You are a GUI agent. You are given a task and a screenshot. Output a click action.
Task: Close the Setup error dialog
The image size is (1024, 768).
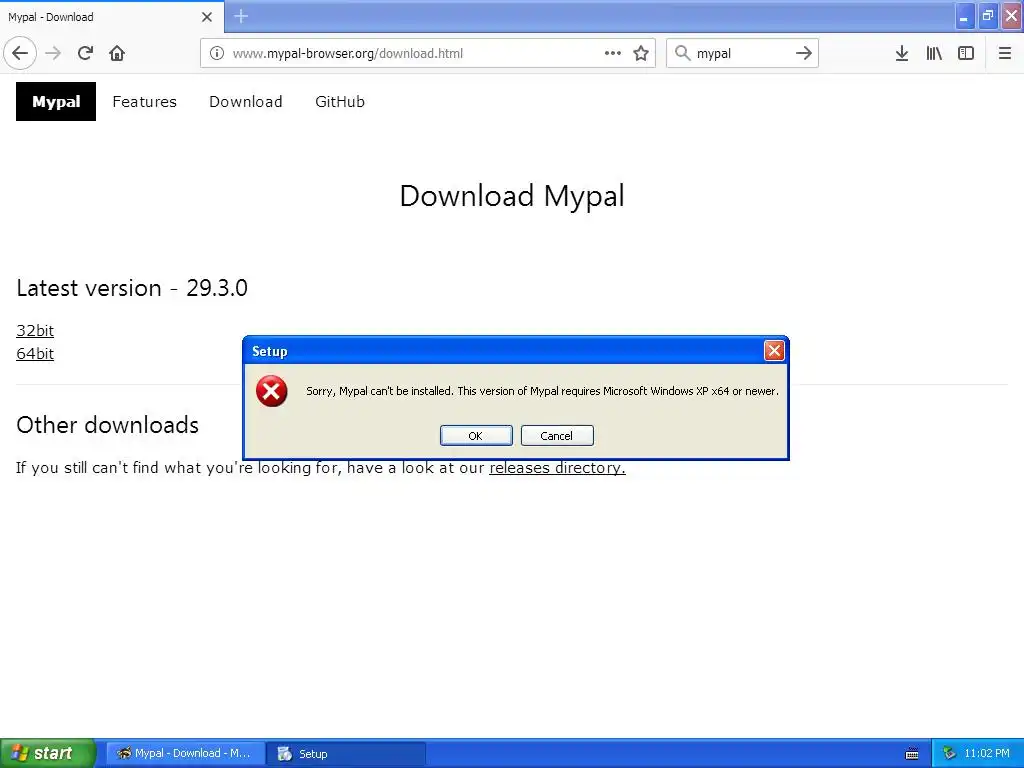click(774, 351)
